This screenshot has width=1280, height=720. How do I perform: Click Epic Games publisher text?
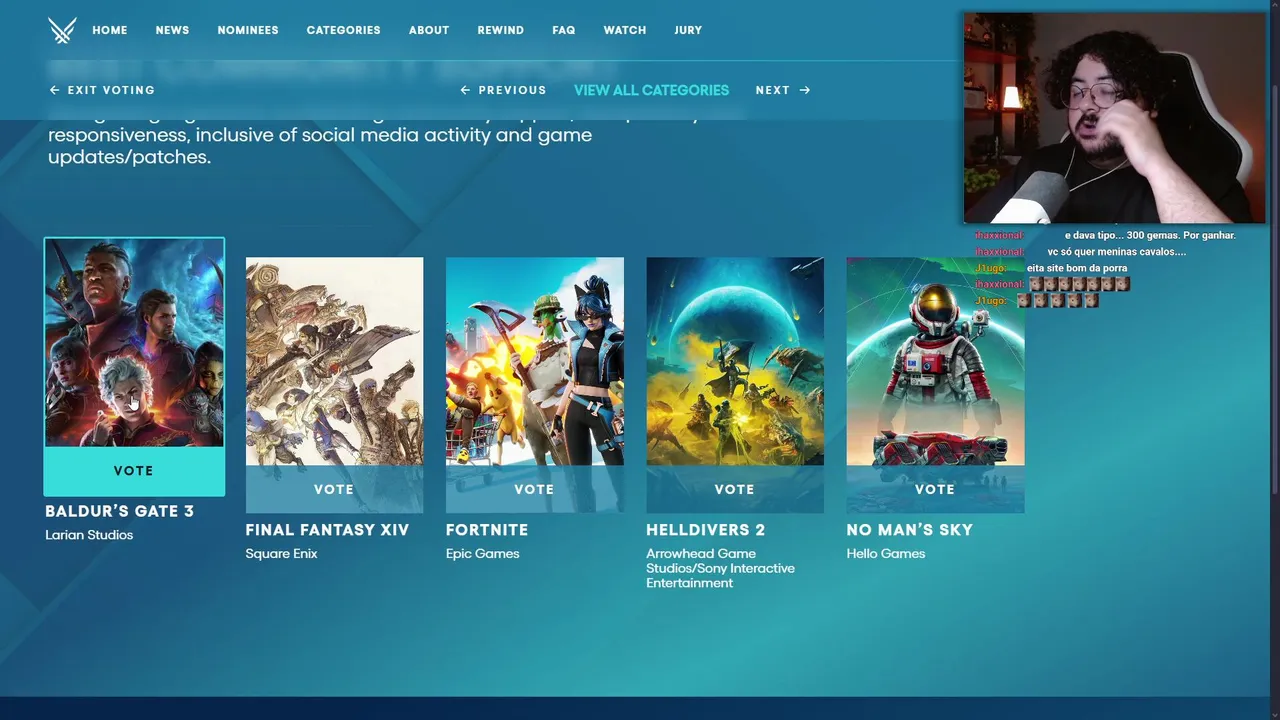pos(482,554)
